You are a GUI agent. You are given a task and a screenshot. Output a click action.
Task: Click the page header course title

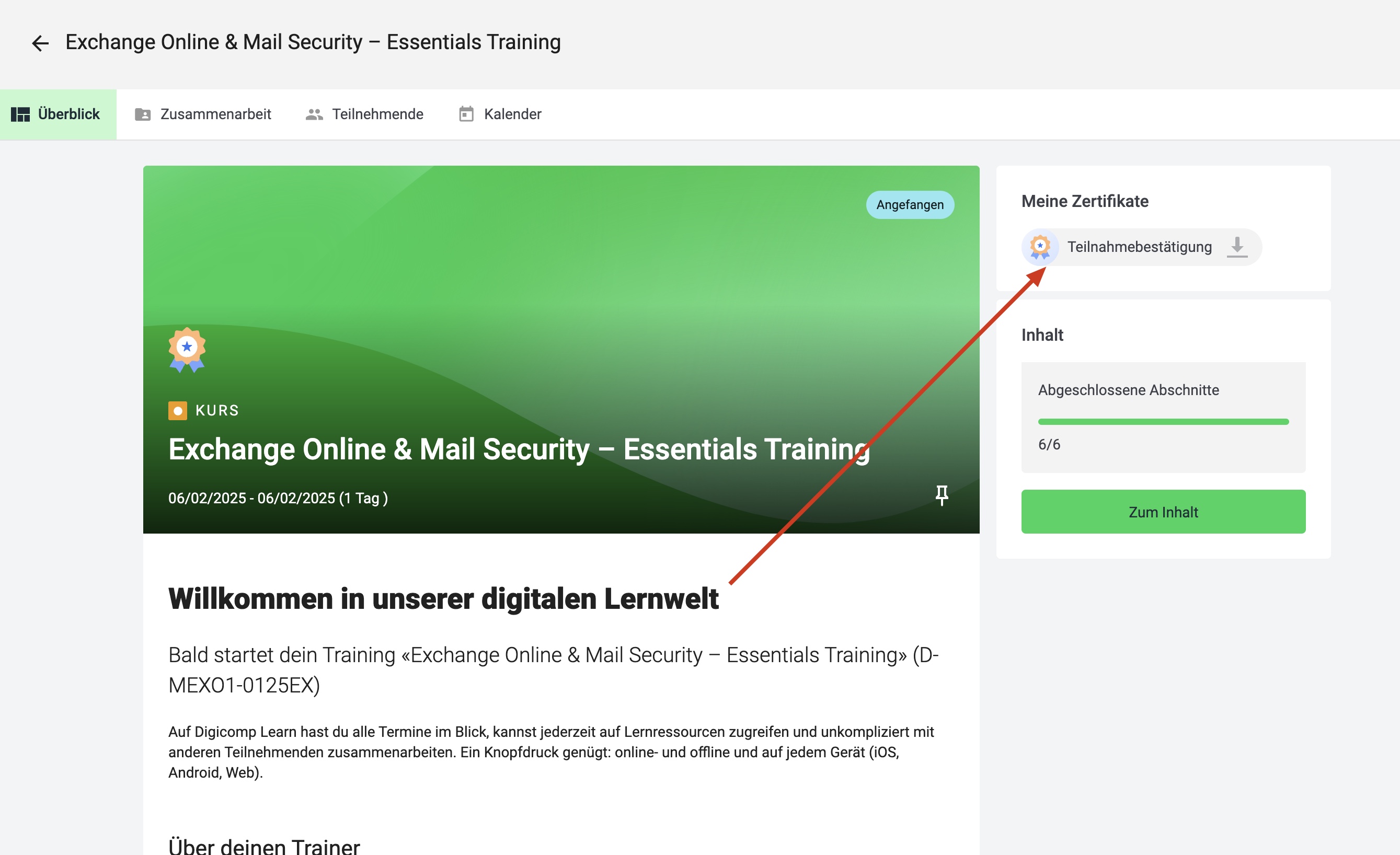point(313,42)
